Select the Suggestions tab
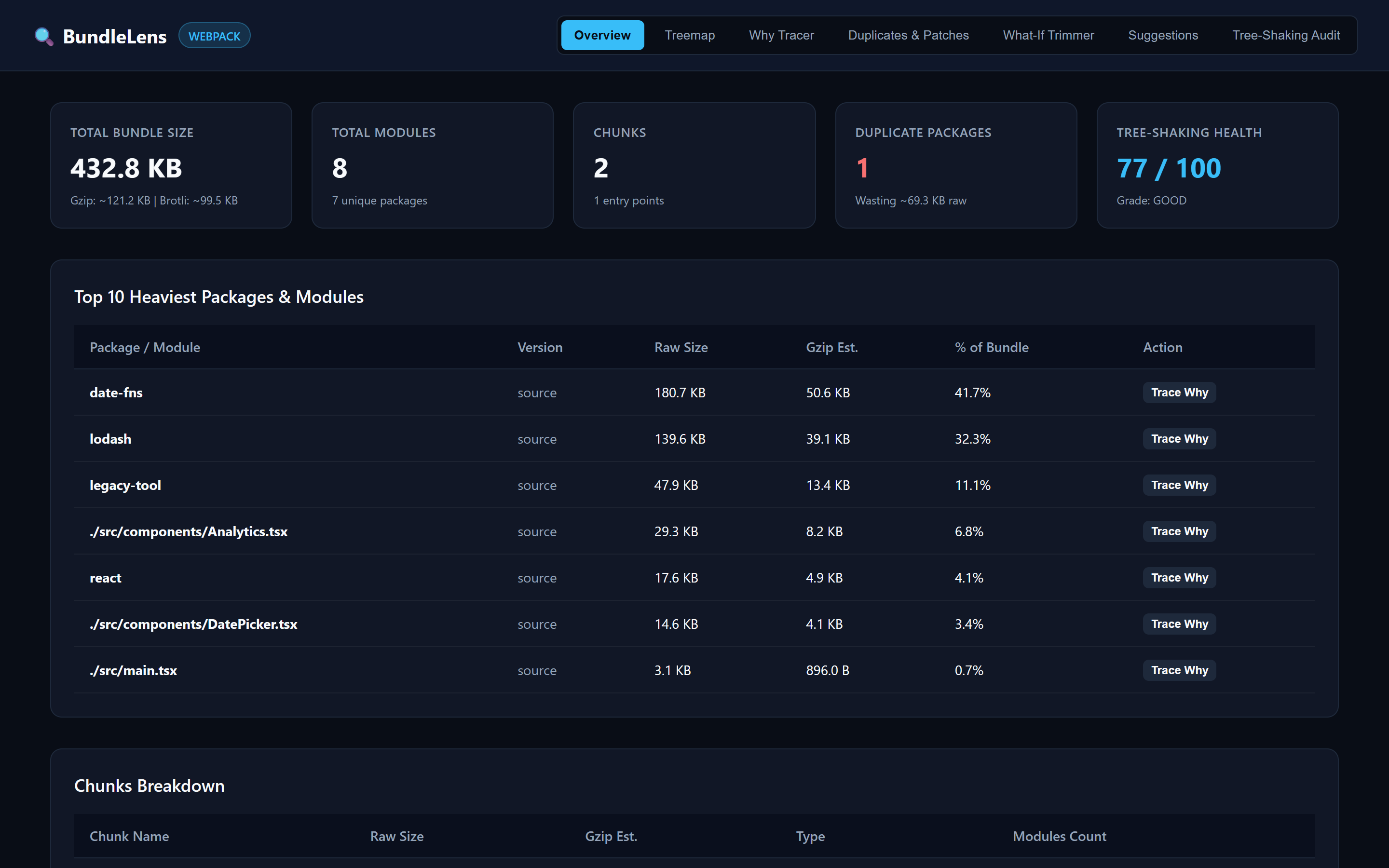 coord(1163,35)
